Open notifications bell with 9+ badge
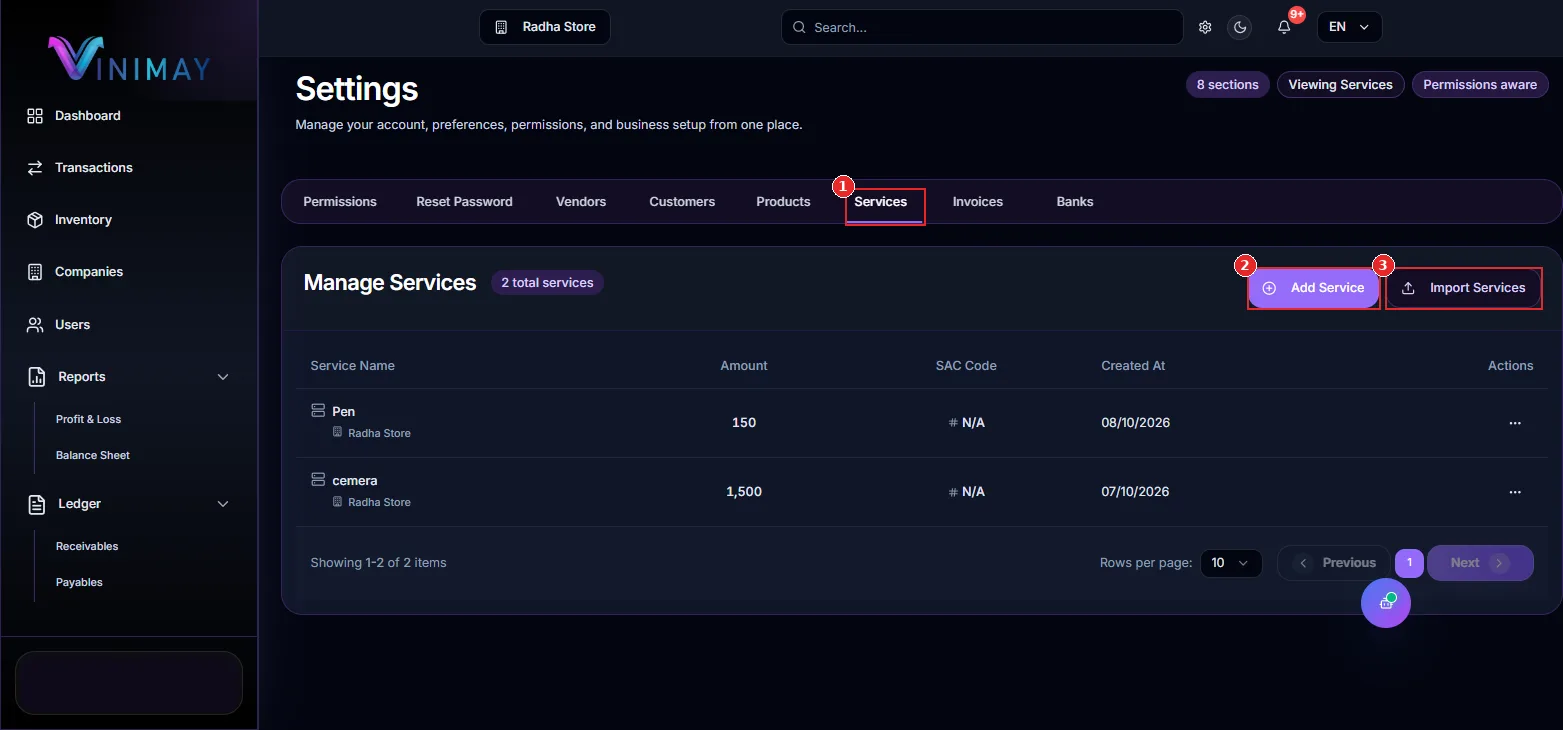The width and height of the screenshot is (1563, 730). coord(1285,27)
